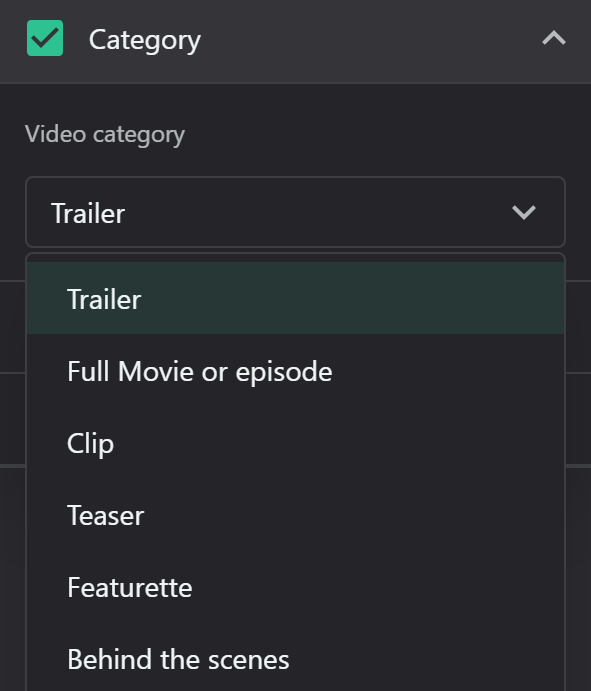
Task: Select the highlighted Trailer option in the list
Action: coord(295,298)
